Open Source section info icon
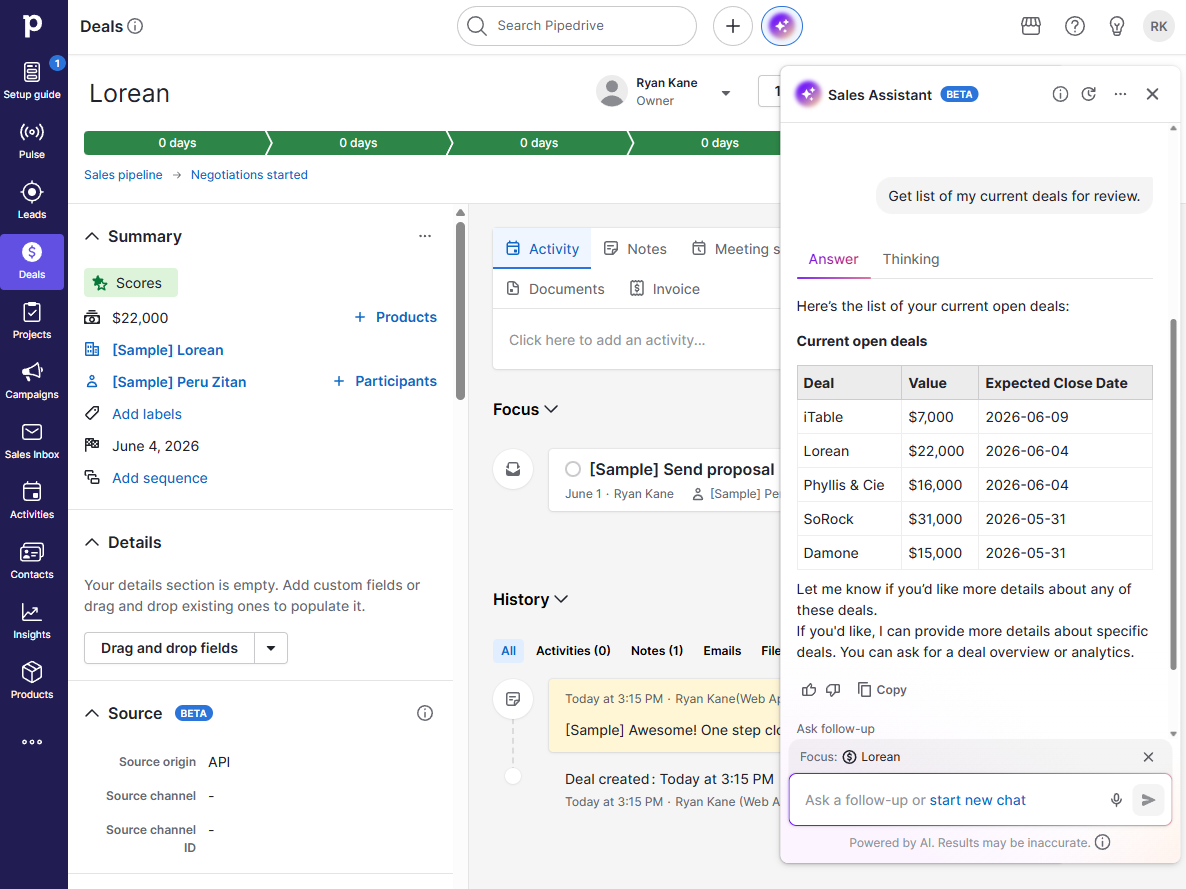The height and width of the screenshot is (889, 1186). (x=424, y=713)
